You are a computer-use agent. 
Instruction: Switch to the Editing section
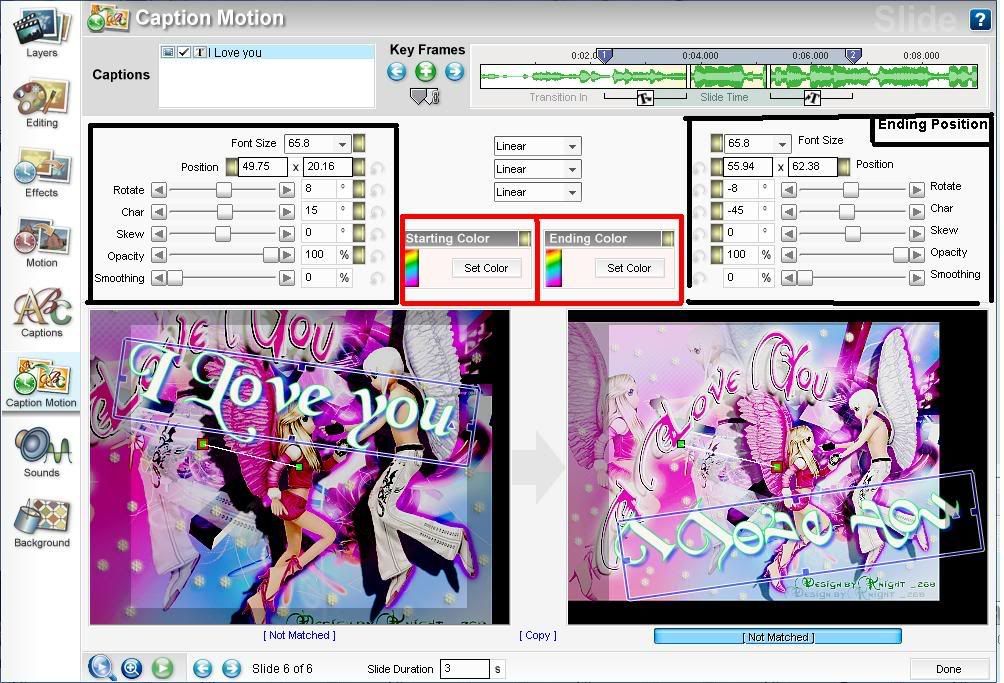click(42, 104)
